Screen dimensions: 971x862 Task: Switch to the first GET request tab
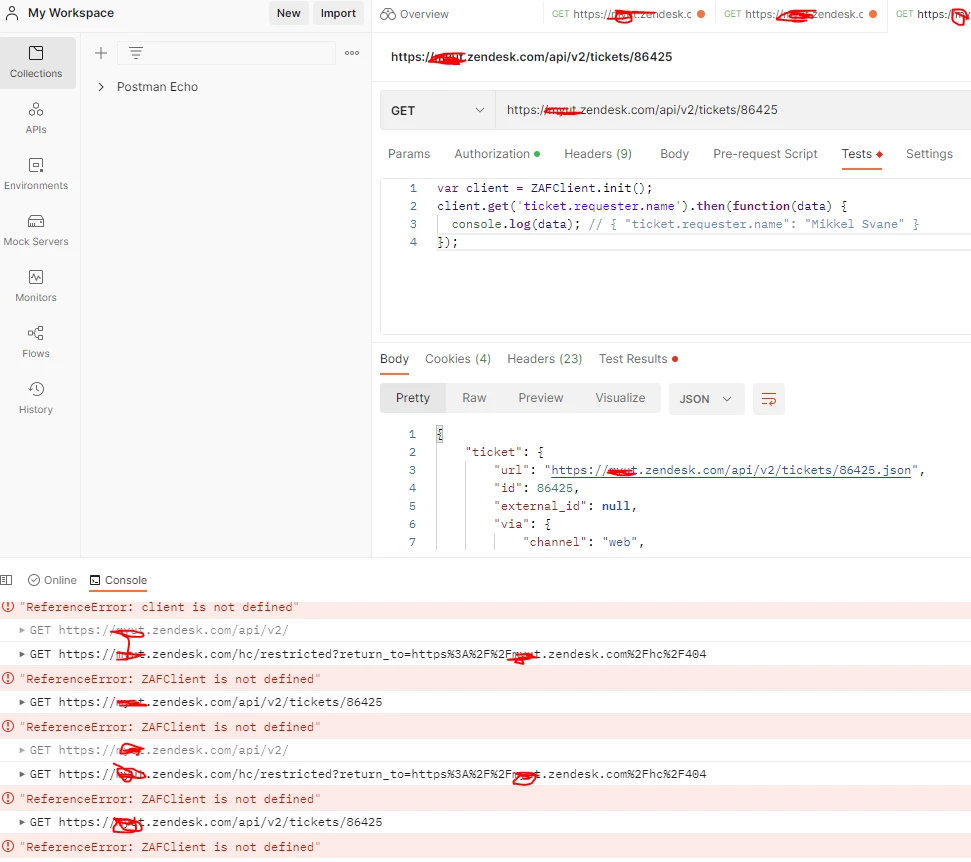click(628, 14)
